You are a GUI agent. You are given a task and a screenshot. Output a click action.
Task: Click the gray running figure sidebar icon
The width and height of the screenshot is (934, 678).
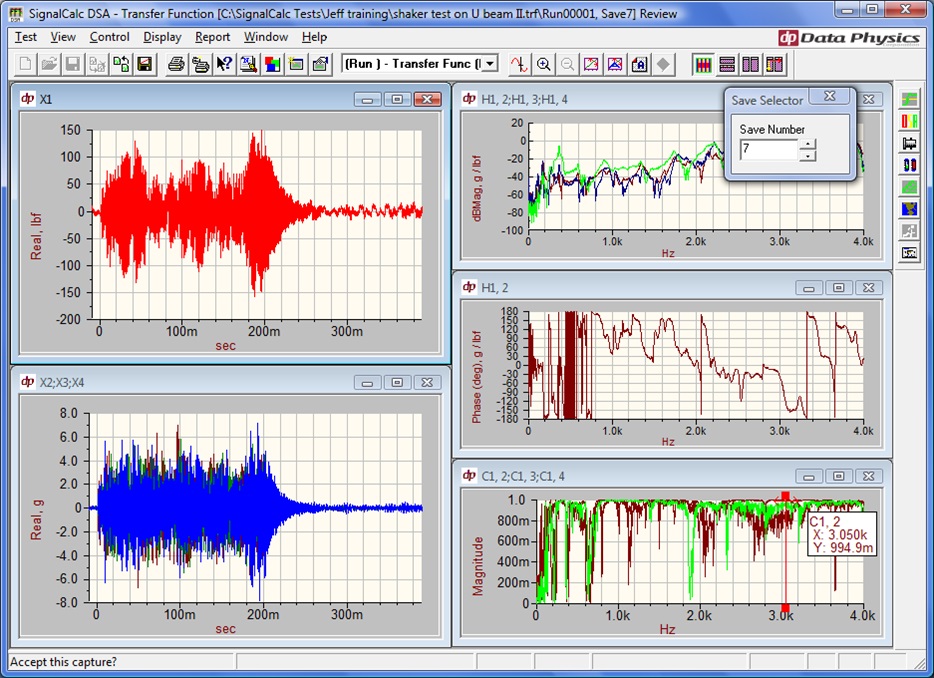click(910, 231)
